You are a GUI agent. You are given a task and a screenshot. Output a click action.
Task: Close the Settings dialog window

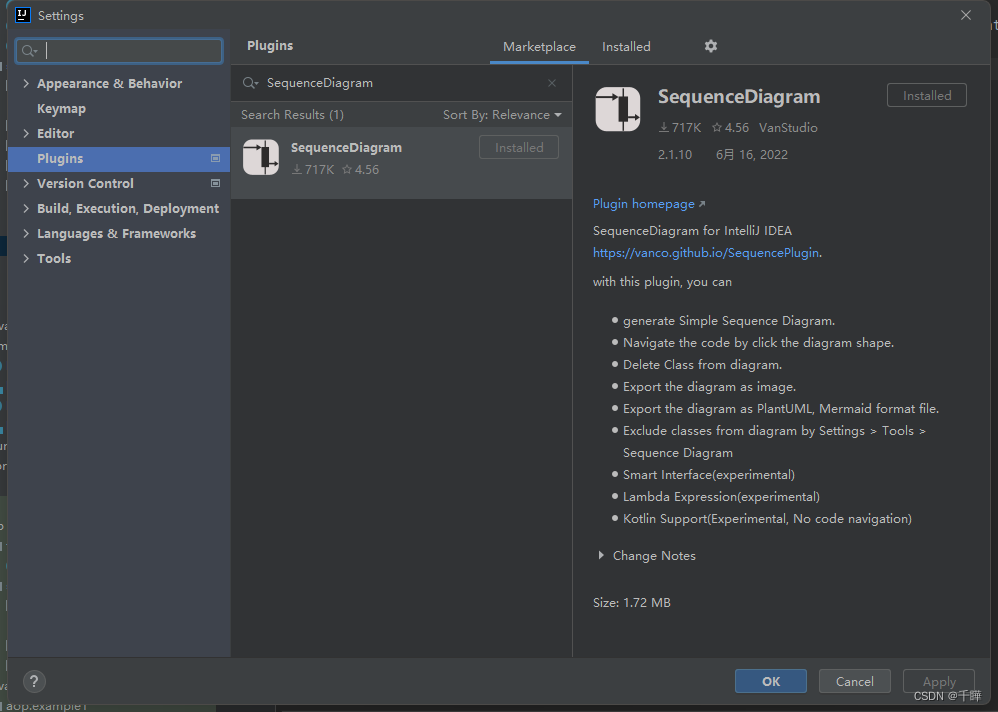pyautogui.click(x=966, y=15)
